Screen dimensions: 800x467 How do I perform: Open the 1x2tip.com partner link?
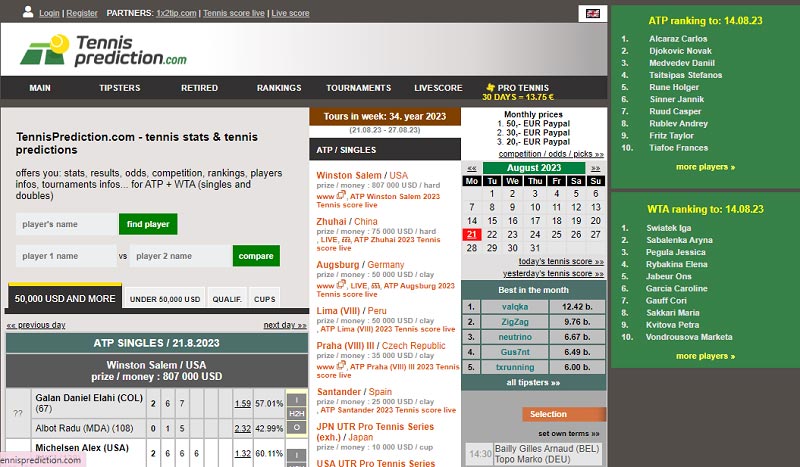tap(176, 13)
